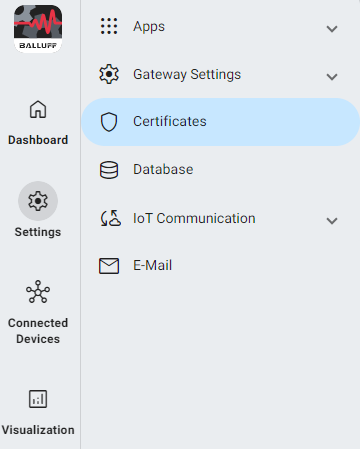This screenshot has height=449, width=360.
Task: Select the Database menu item
Action: 220,170
